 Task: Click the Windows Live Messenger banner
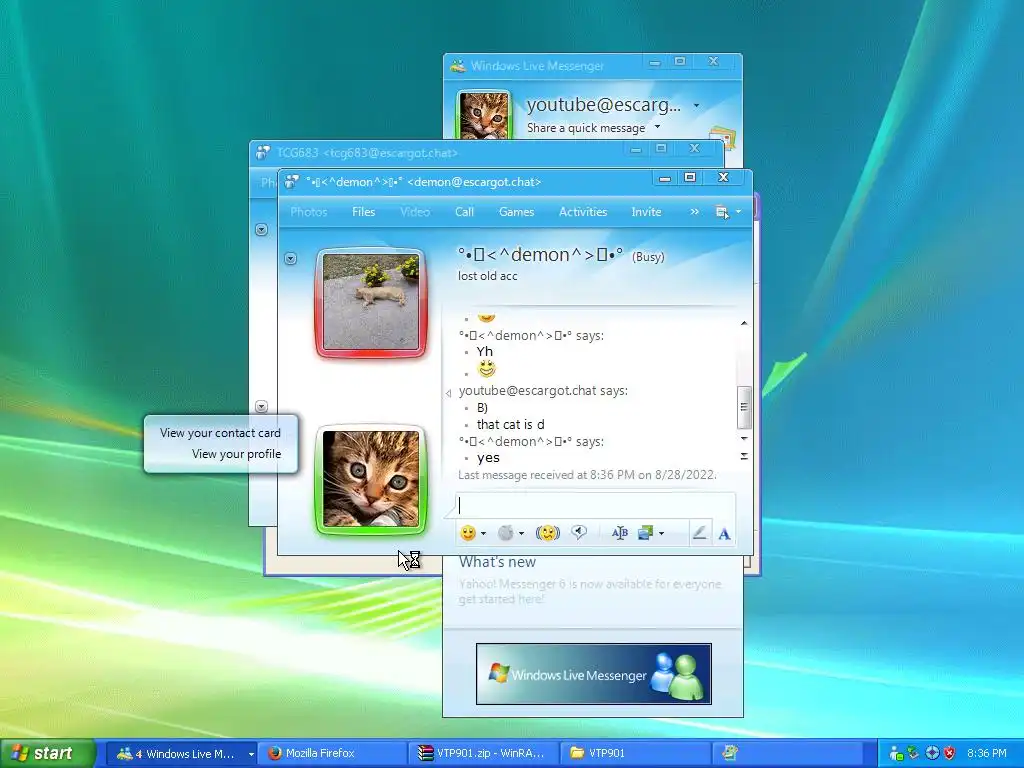[x=594, y=674]
